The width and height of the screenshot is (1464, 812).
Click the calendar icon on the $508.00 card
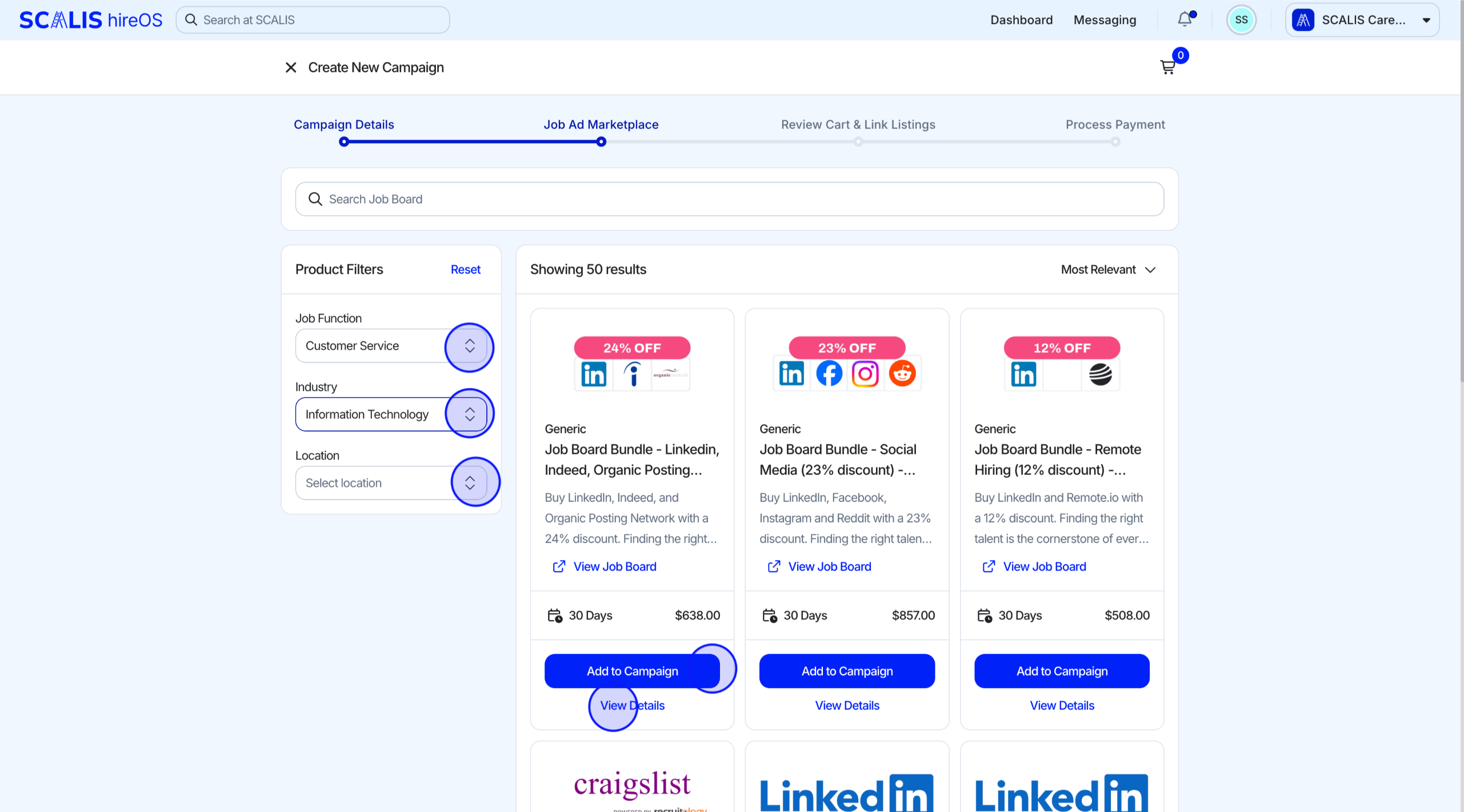click(985, 615)
